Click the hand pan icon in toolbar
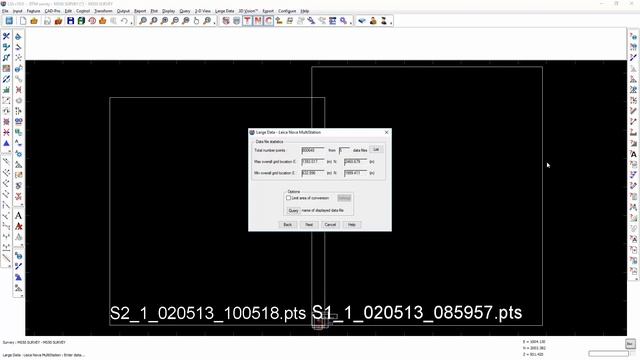 (196, 21)
